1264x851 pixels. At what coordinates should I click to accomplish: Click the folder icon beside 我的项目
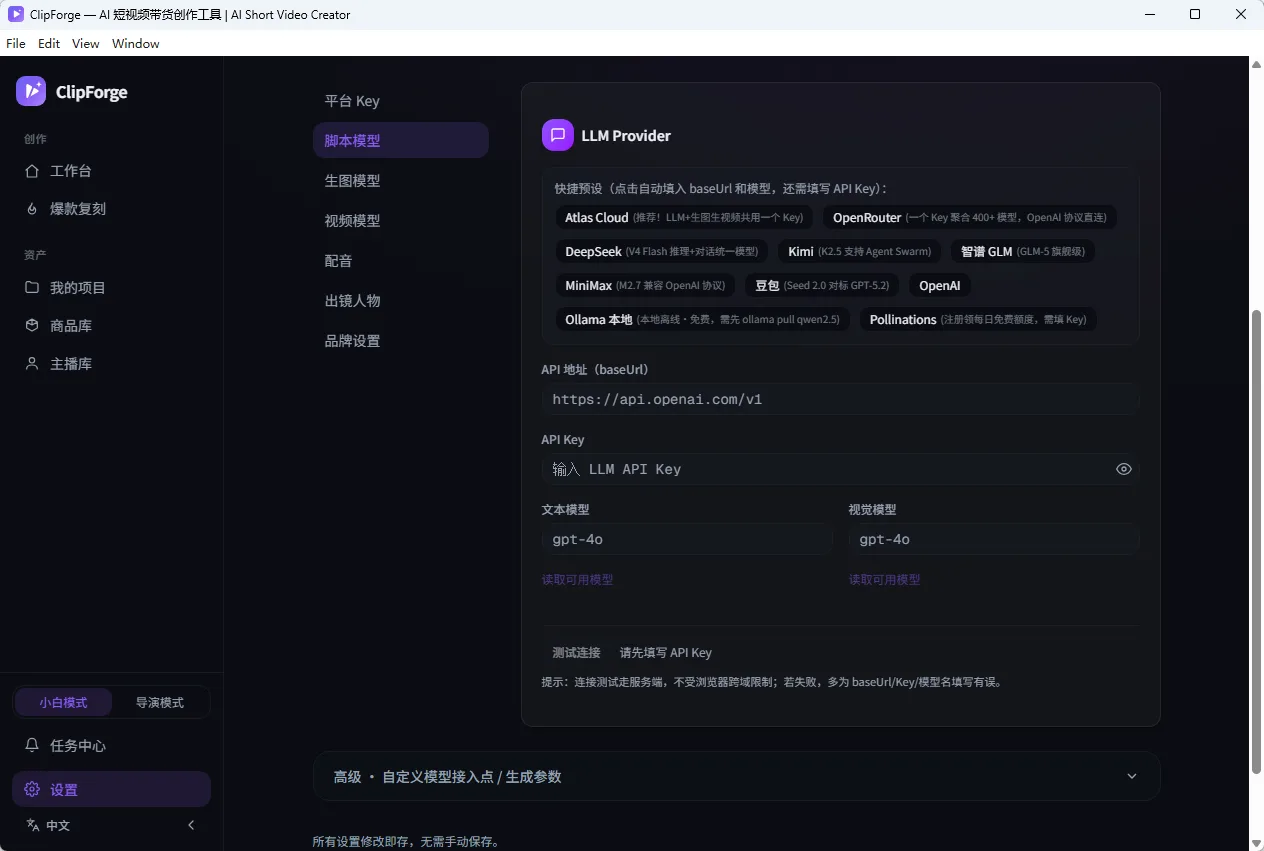(33, 287)
